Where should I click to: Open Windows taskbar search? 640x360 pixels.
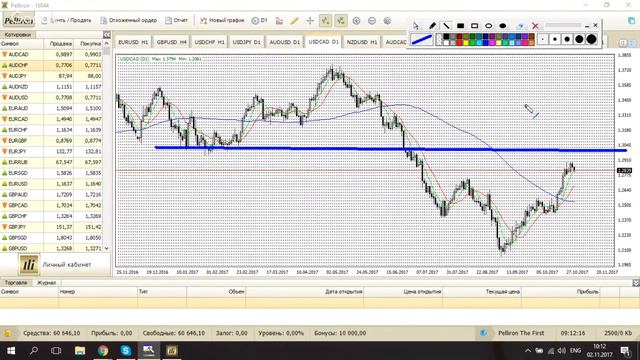pyautogui.click(x=34, y=351)
